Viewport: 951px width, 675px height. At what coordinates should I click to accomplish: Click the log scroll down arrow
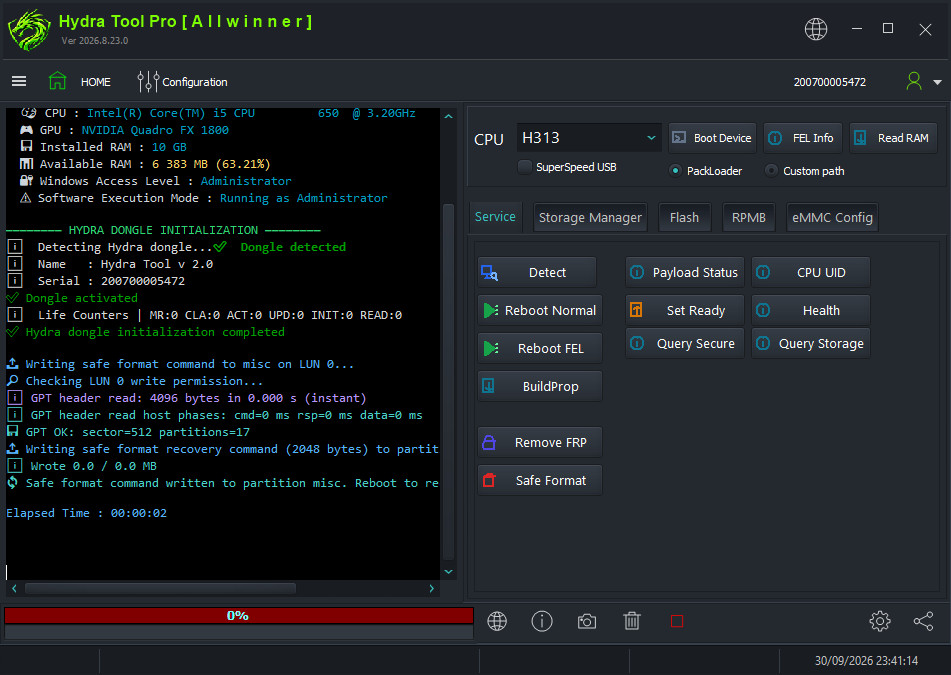pyautogui.click(x=448, y=571)
